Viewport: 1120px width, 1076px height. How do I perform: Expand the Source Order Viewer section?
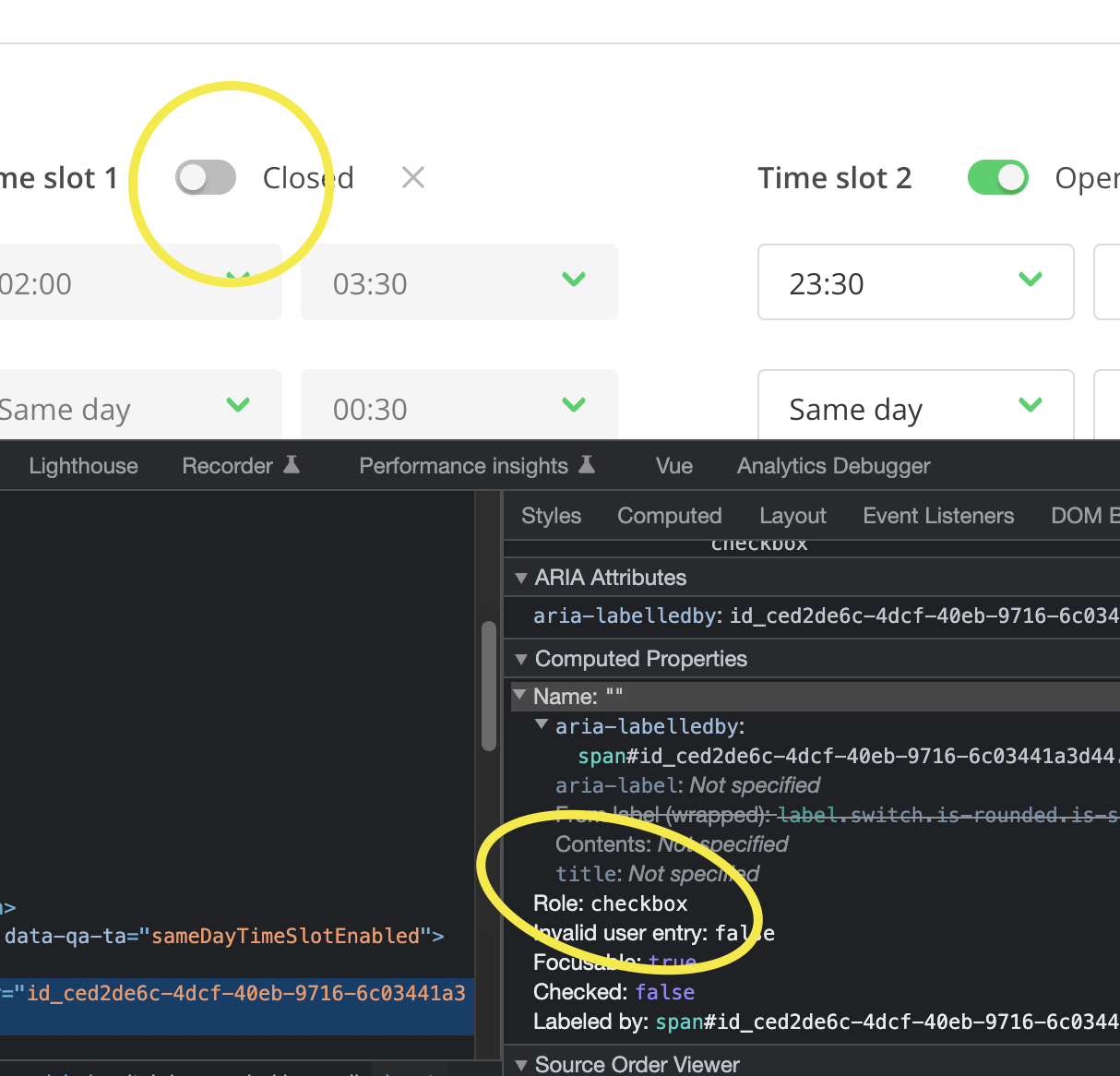pos(521,1064)
